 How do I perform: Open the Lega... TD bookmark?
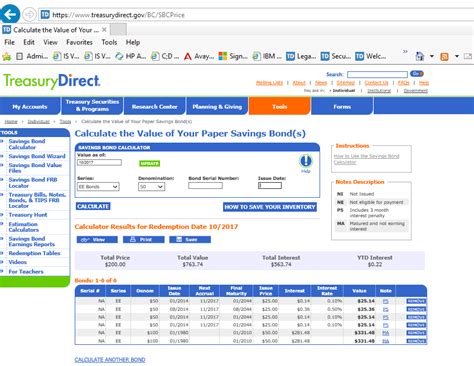coord(301,56)
